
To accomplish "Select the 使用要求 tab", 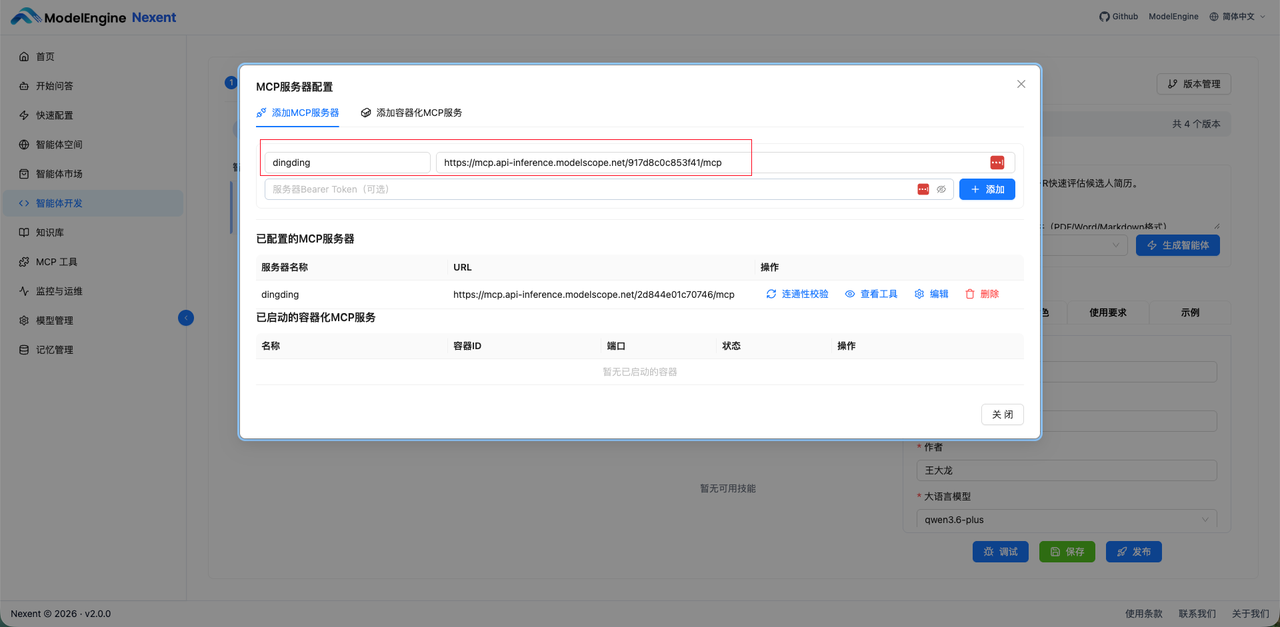I will tap(1107, 312).
